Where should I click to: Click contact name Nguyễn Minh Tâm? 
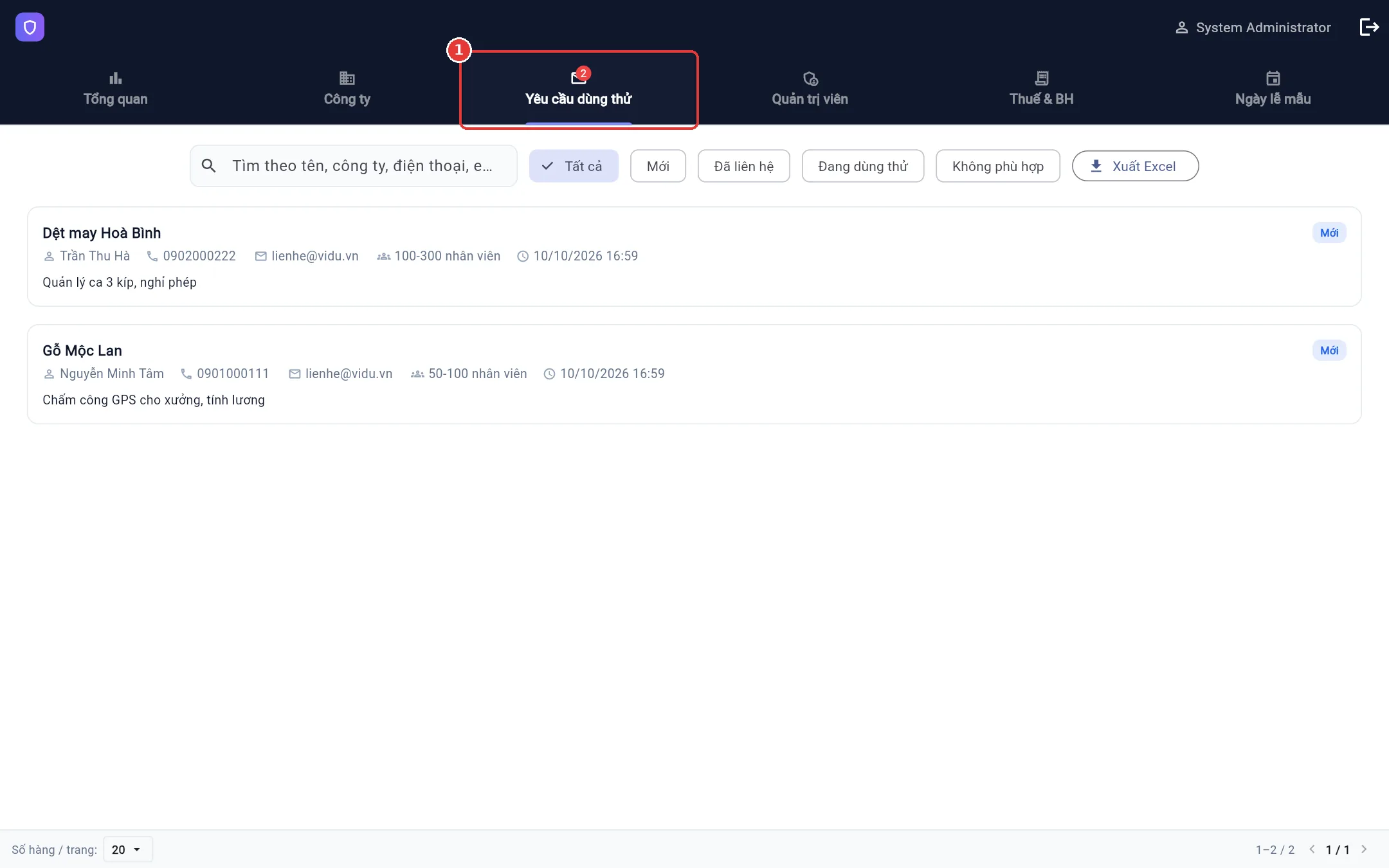point(112,374)
